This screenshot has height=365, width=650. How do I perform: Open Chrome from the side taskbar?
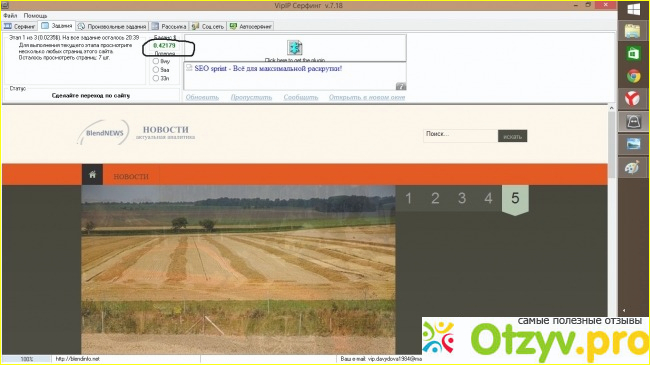[633, 76]
